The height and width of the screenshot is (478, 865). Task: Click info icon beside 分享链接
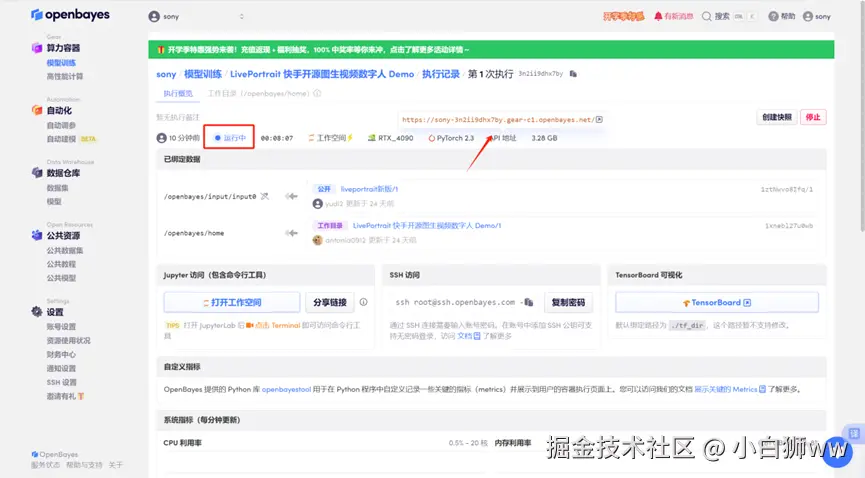(363, 302)
